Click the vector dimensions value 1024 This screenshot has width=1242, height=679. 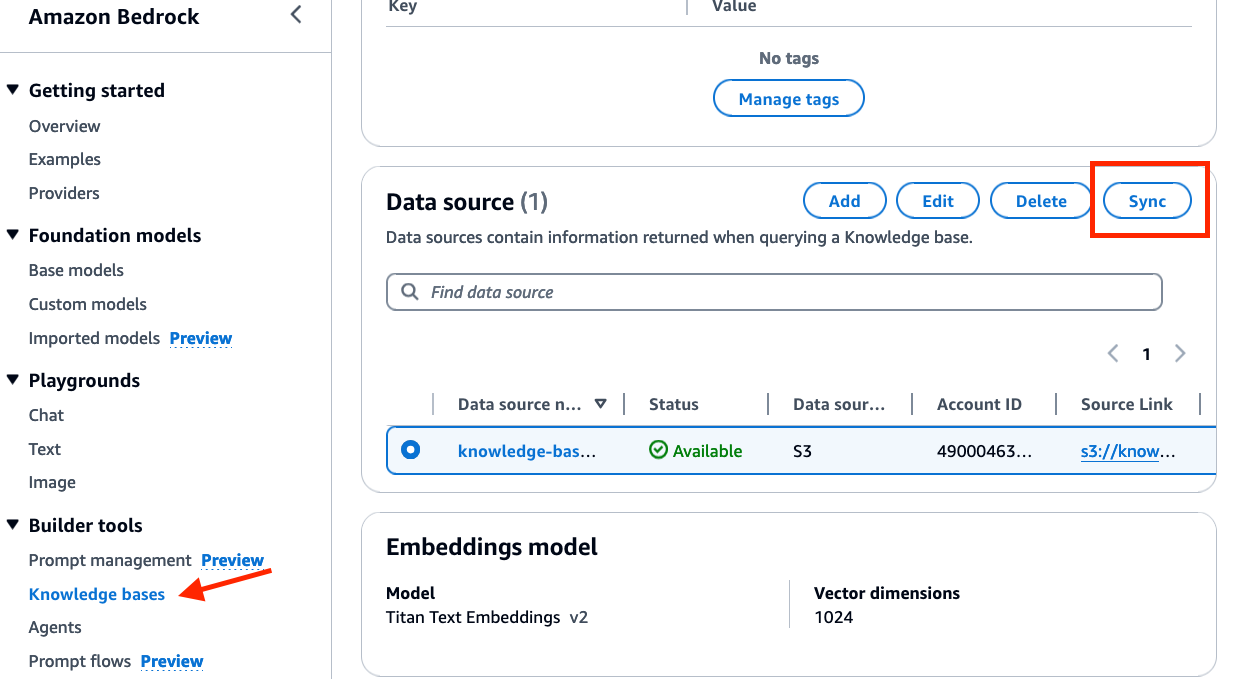834,617
